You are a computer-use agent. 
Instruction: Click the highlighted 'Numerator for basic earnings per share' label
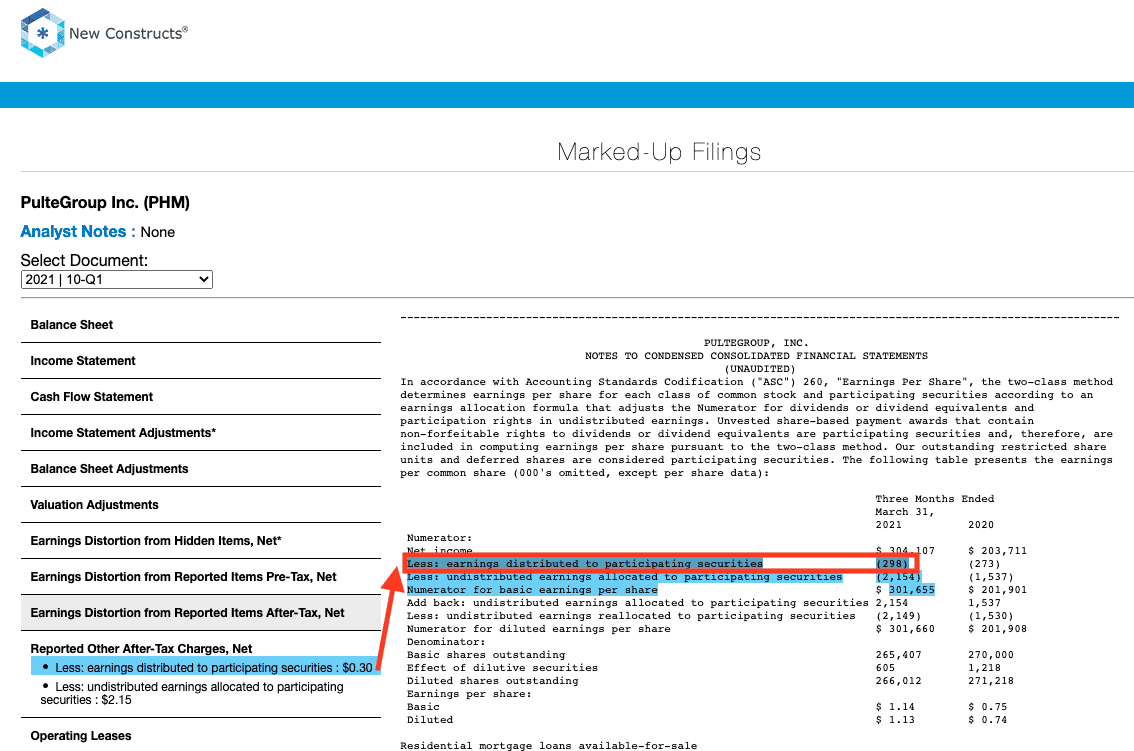pos(532,590)
